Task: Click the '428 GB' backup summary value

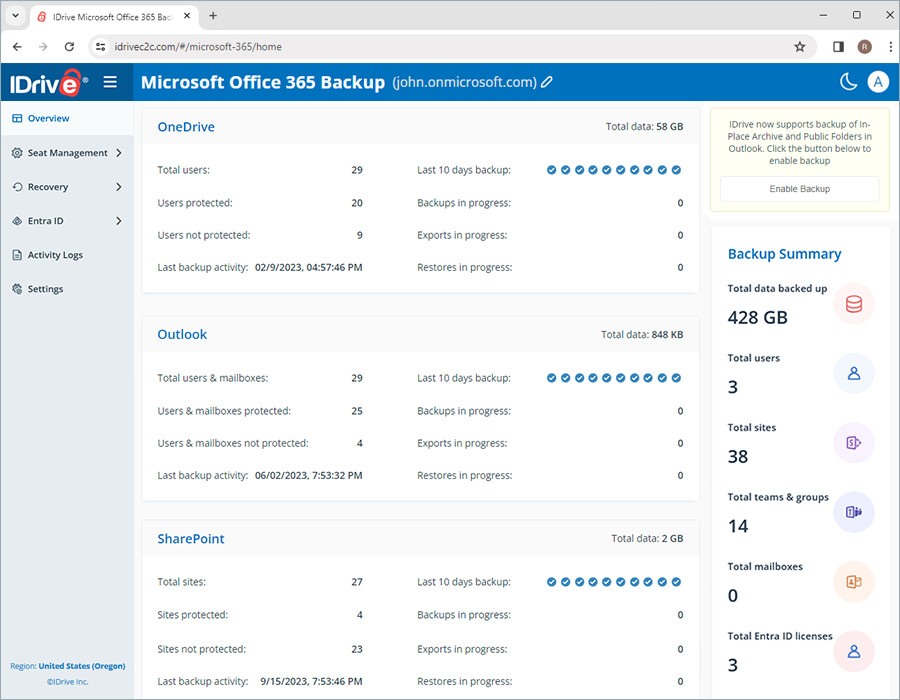Action: (758, 317)
